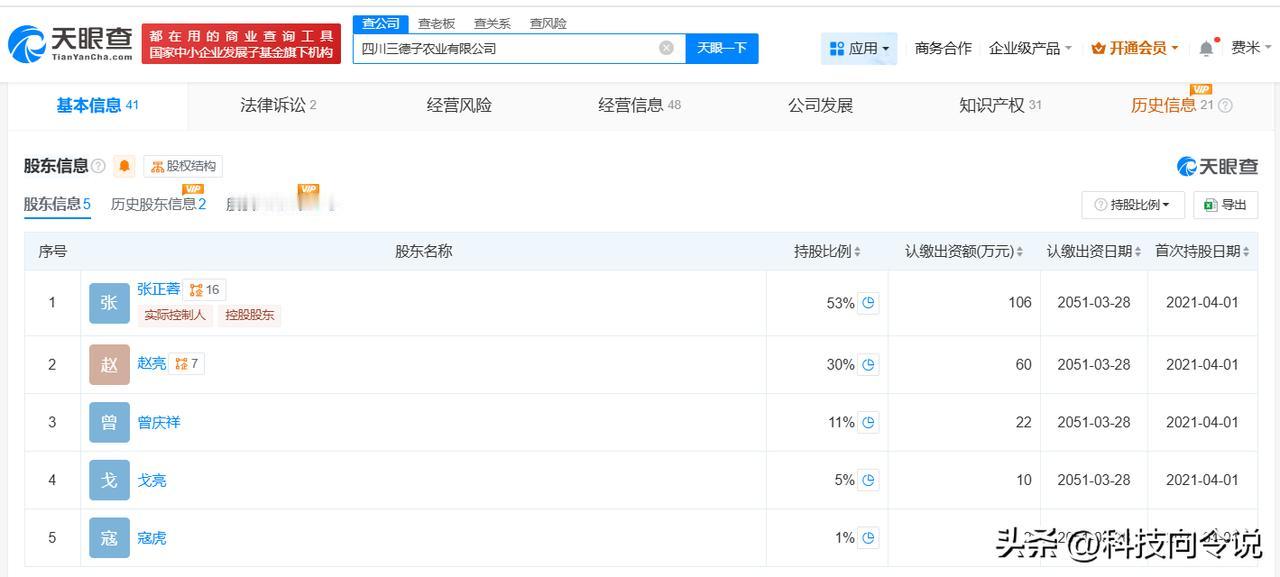Screen dimensions: 1280x577
Task: Open the 持股比例 filter dropdown
Action: click(x=1133, y=204)
